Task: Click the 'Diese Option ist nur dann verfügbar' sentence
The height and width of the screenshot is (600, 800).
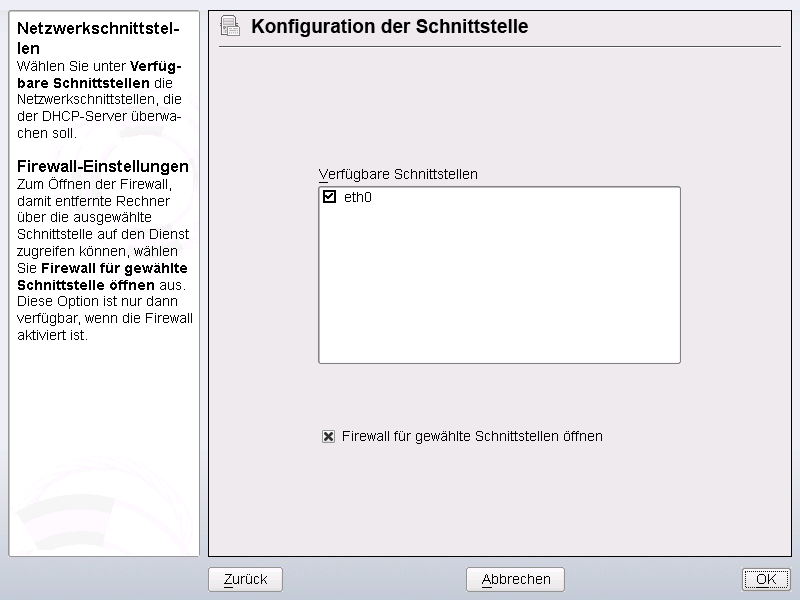Action: point(105,318)
